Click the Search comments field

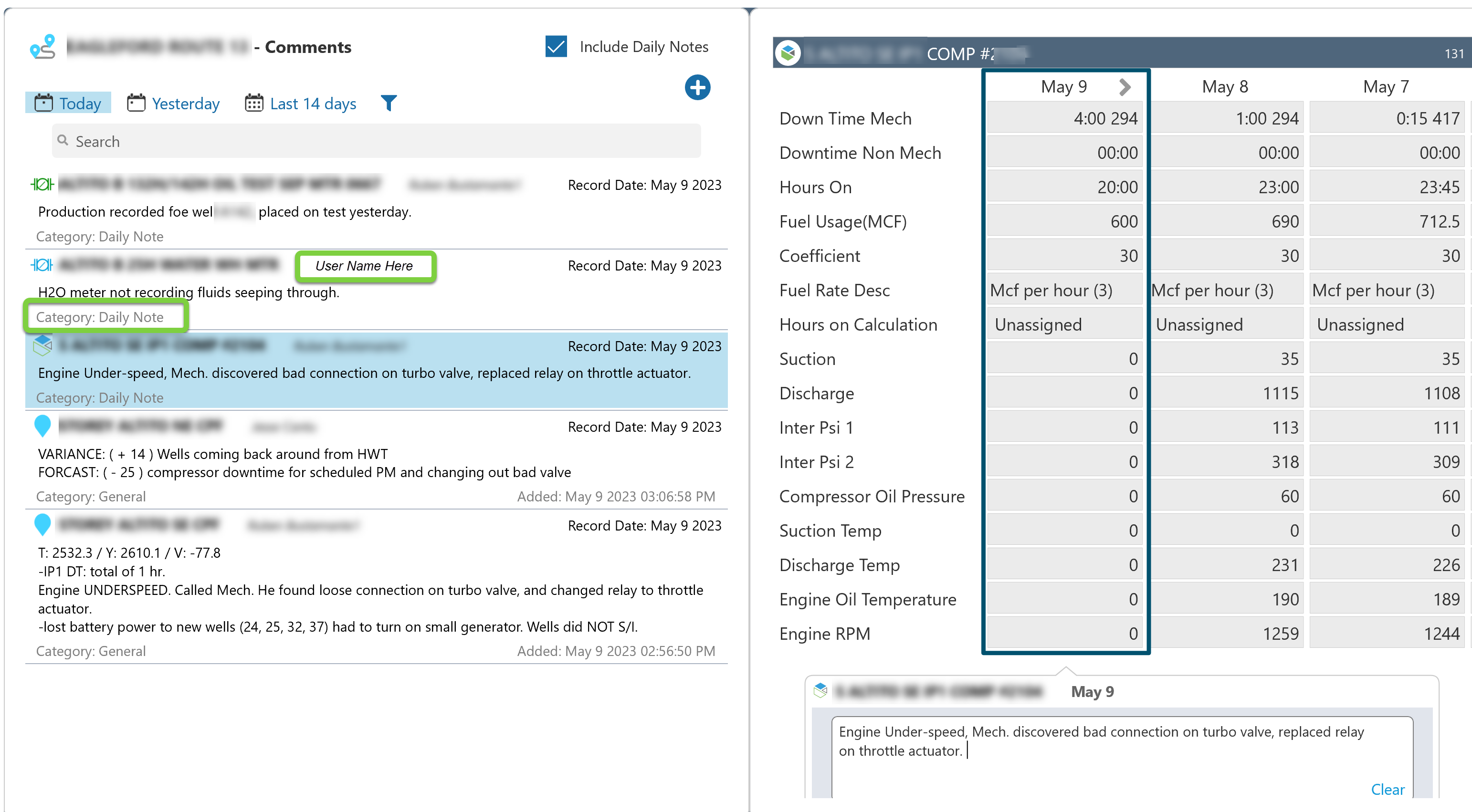point(377,141)
